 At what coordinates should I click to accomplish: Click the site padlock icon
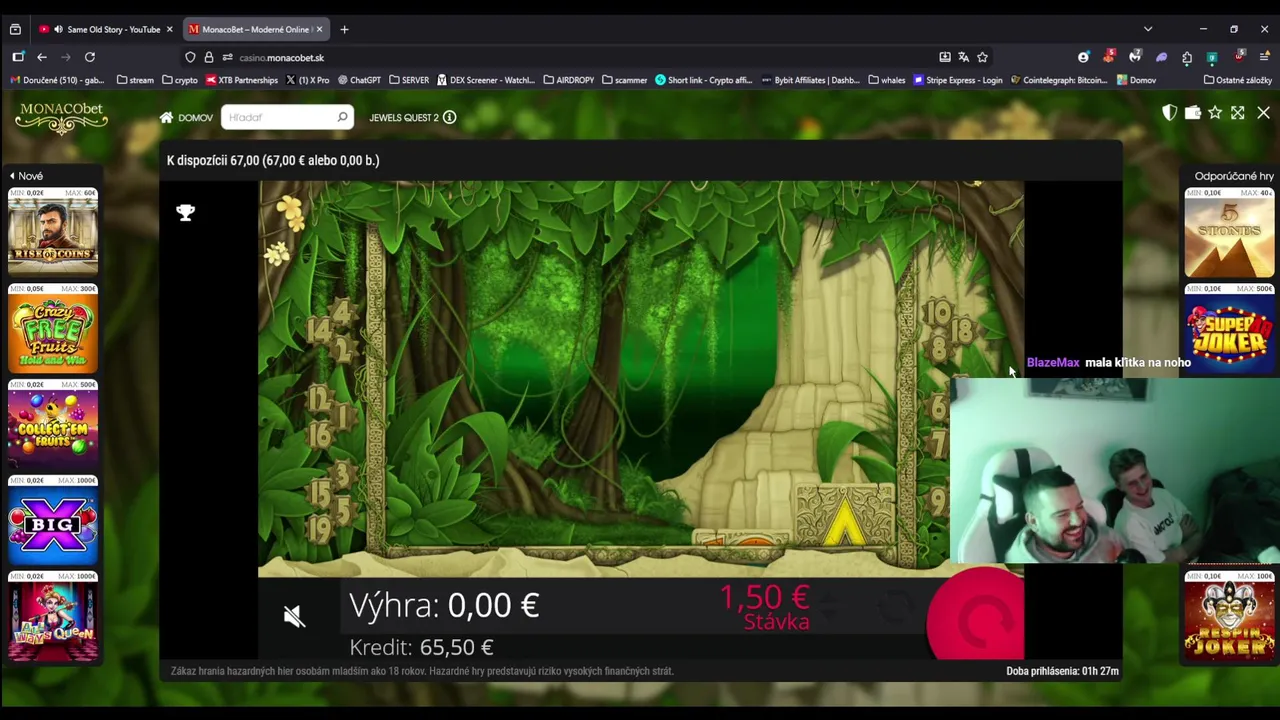pyautogui.click(x=209, y=57)
